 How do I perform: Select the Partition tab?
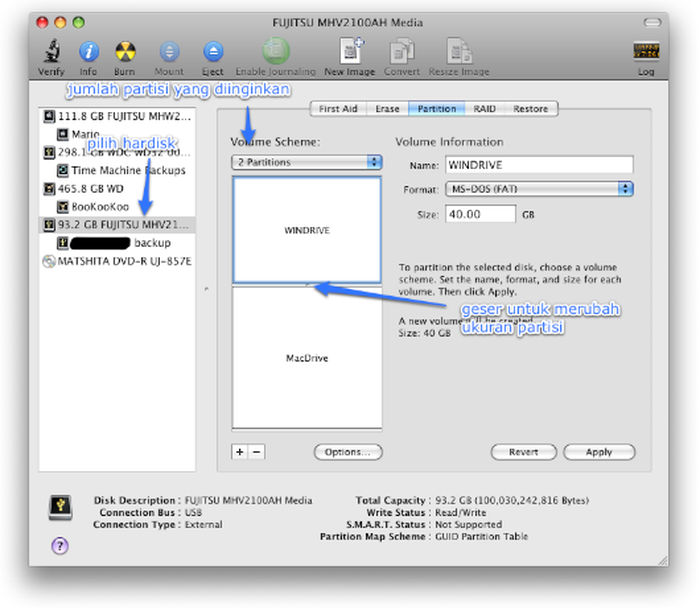437,109
